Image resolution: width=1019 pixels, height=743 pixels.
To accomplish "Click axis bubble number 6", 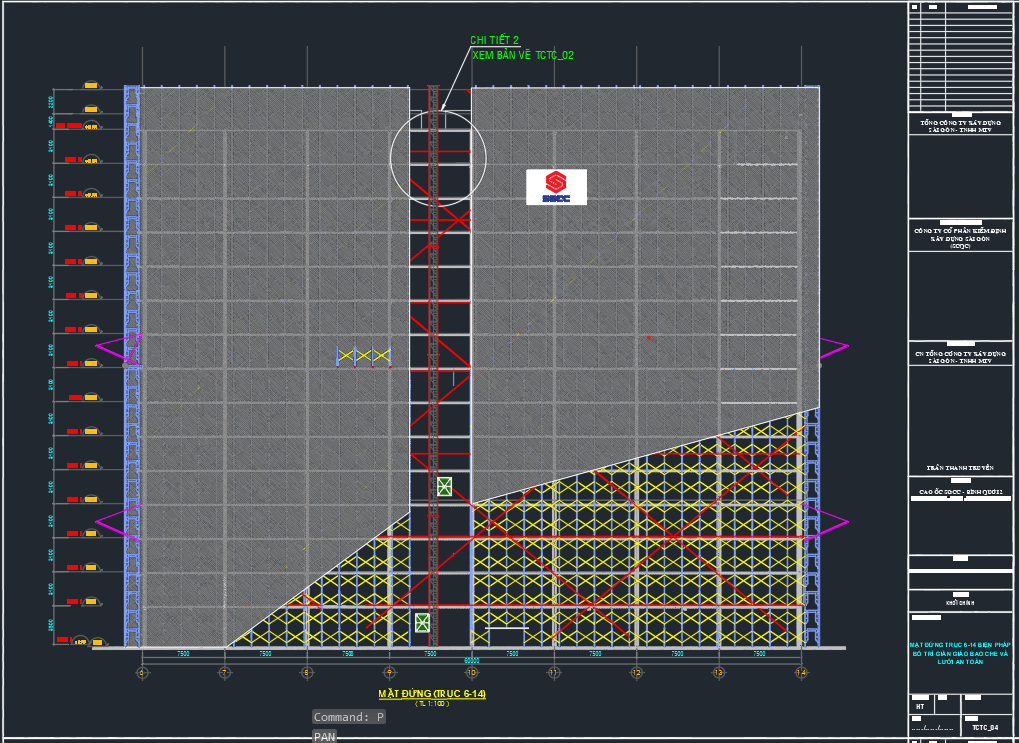I will point(141,673).
